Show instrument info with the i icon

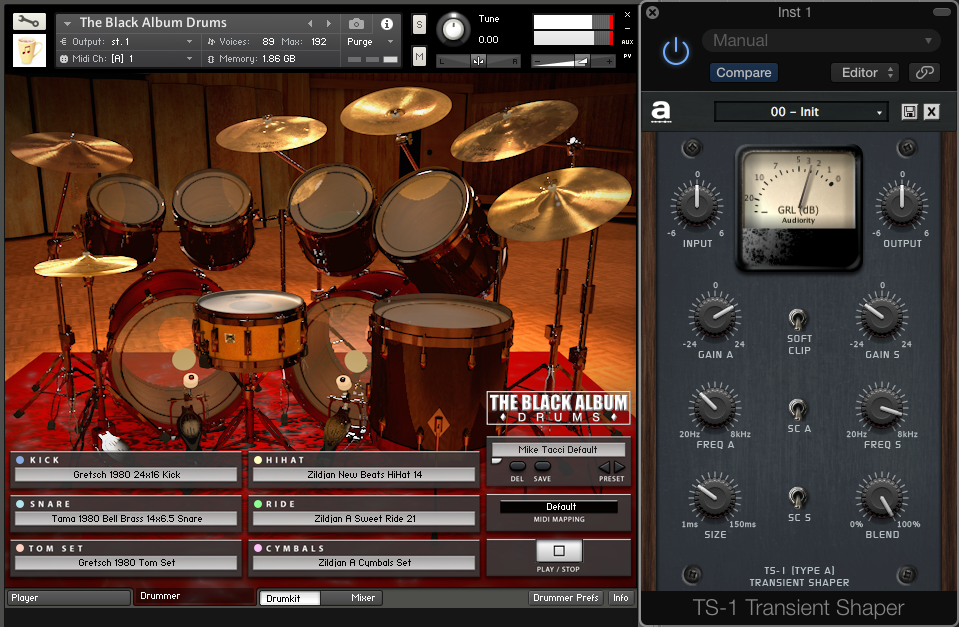tap(387, 23)
